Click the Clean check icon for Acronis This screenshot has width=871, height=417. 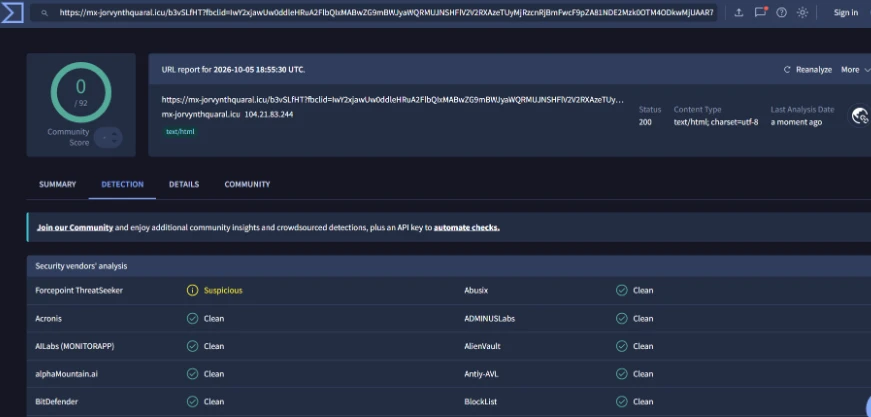point(192,319)
